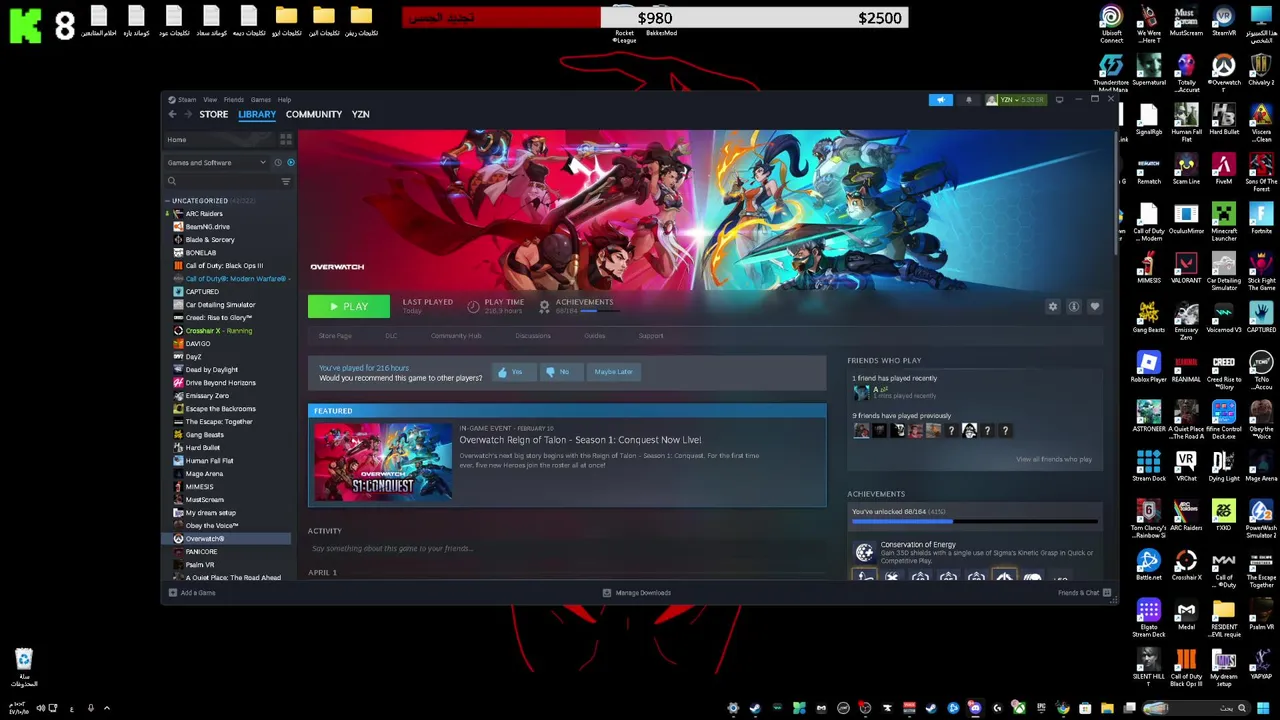Open Overwatch game info icon

point(1073,307)
